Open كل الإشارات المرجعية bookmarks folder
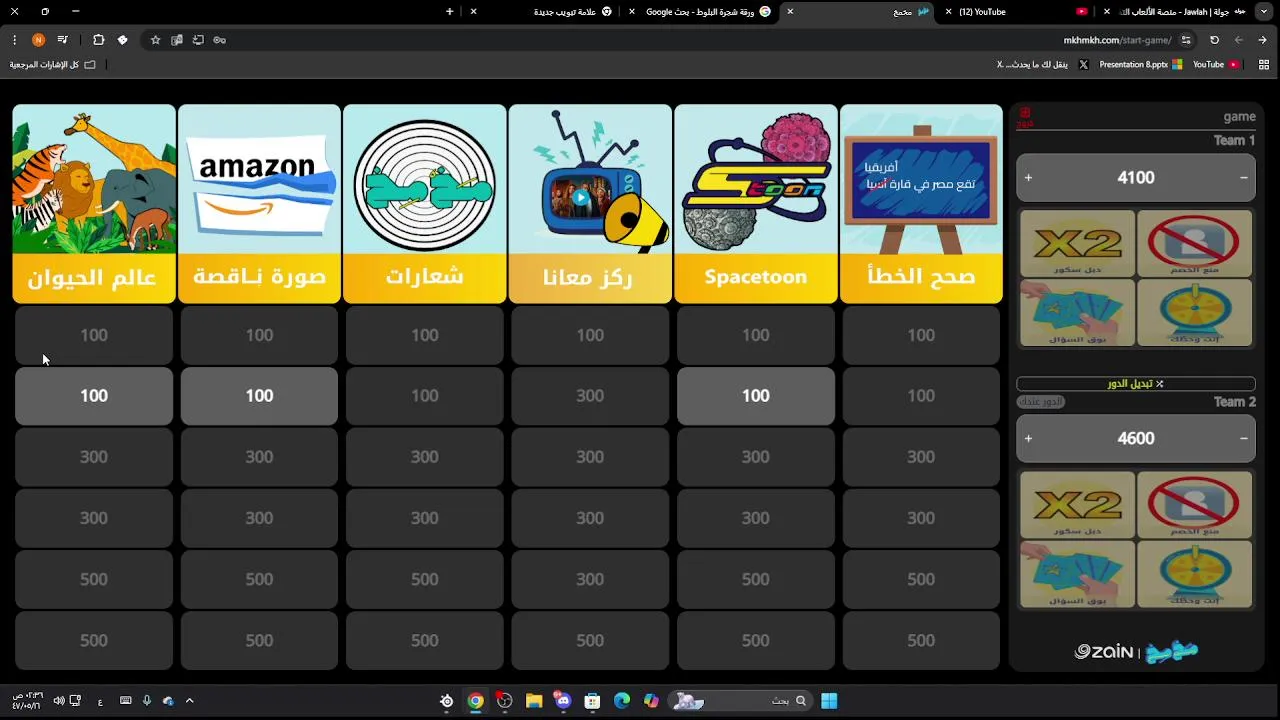Image resolution: width=1280 pixels, height=720 pixels. pyautogui.click(x=53, y=64)
